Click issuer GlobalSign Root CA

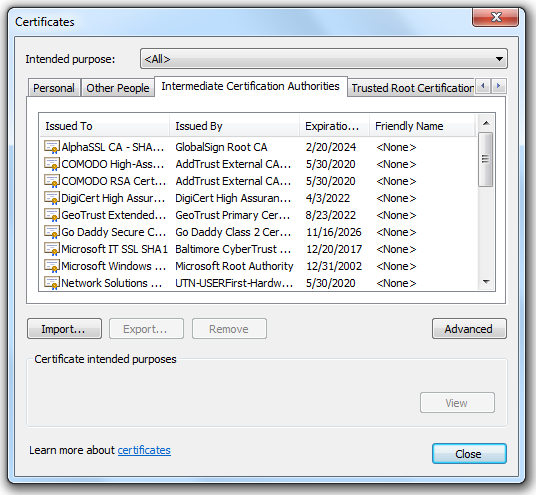[221, 147]
